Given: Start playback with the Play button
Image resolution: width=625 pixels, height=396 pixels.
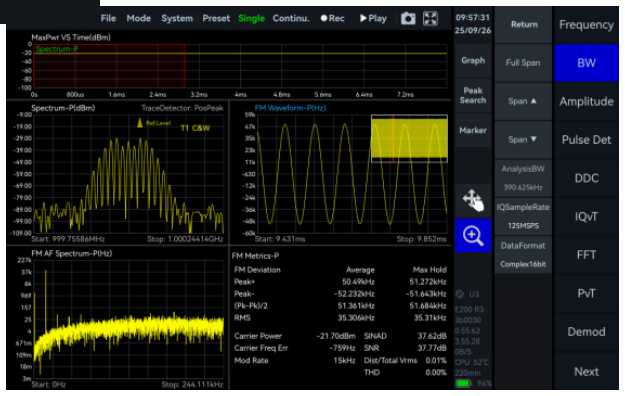Looking at the screenshot, I should (x=373, y=18).
